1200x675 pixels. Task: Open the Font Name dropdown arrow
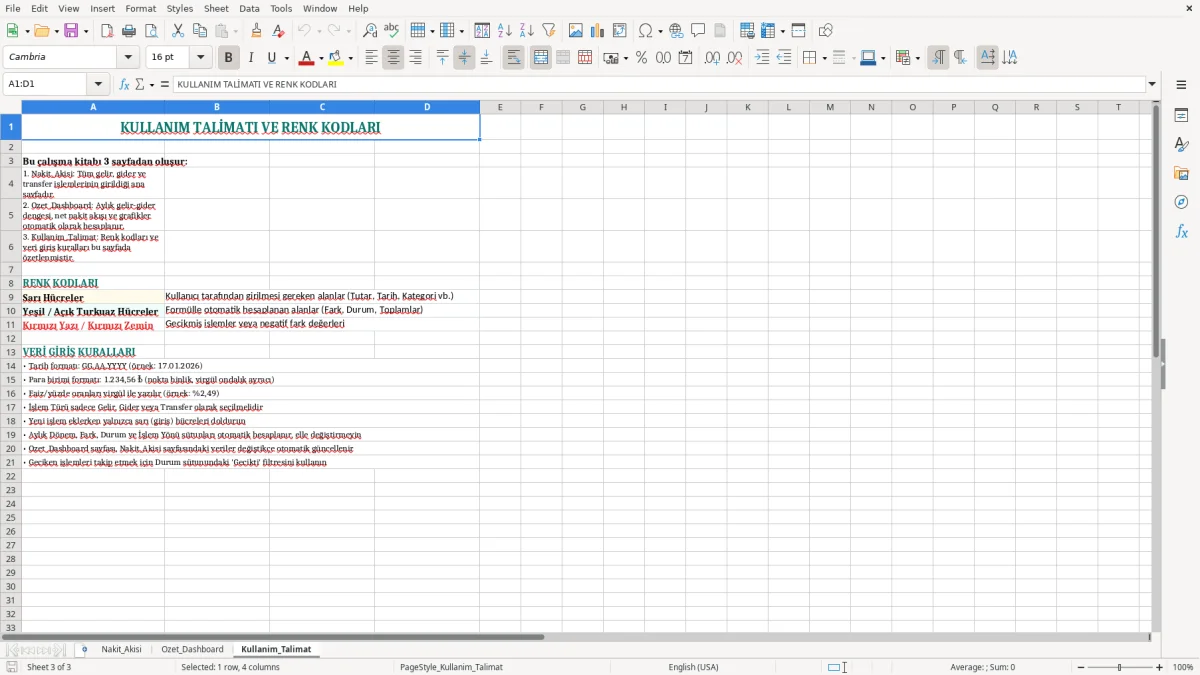[128, 58]
